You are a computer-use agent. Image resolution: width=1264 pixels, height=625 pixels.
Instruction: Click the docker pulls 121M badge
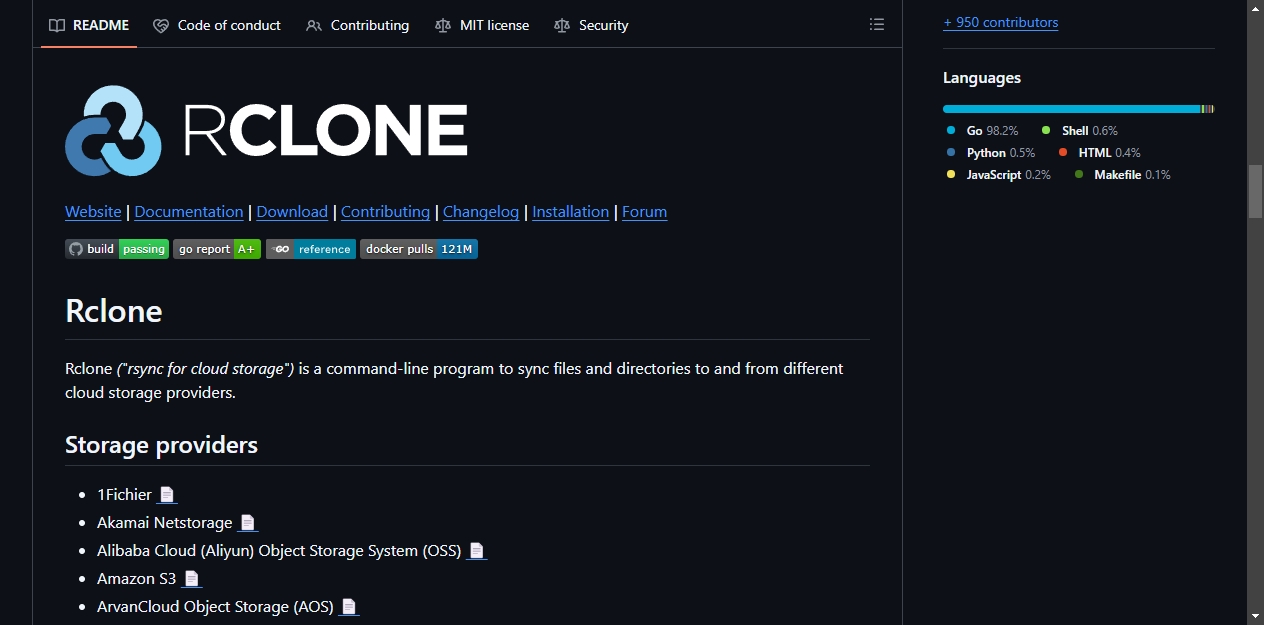[x=419, y=249]
